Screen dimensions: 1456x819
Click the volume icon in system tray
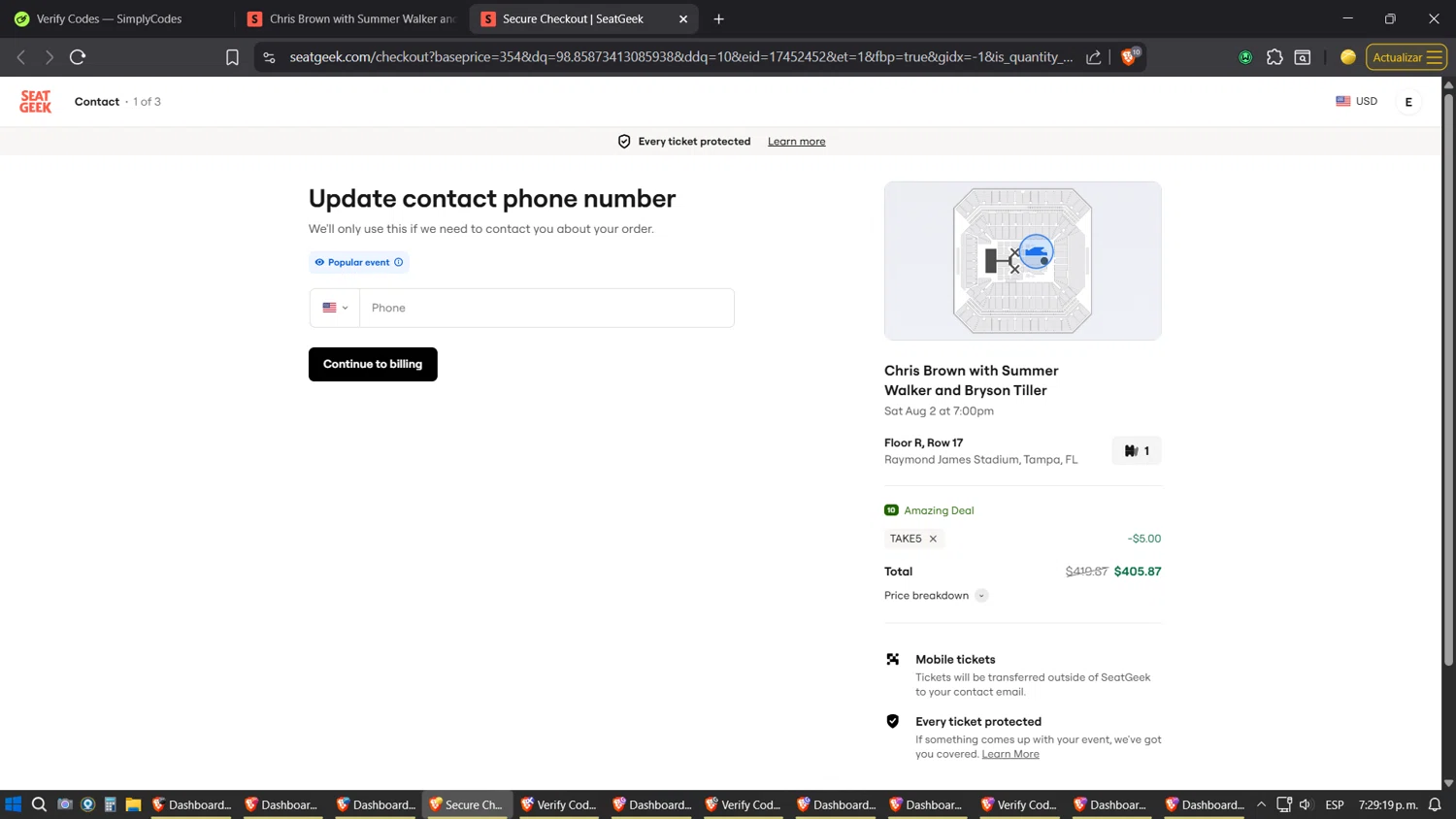1306,804
